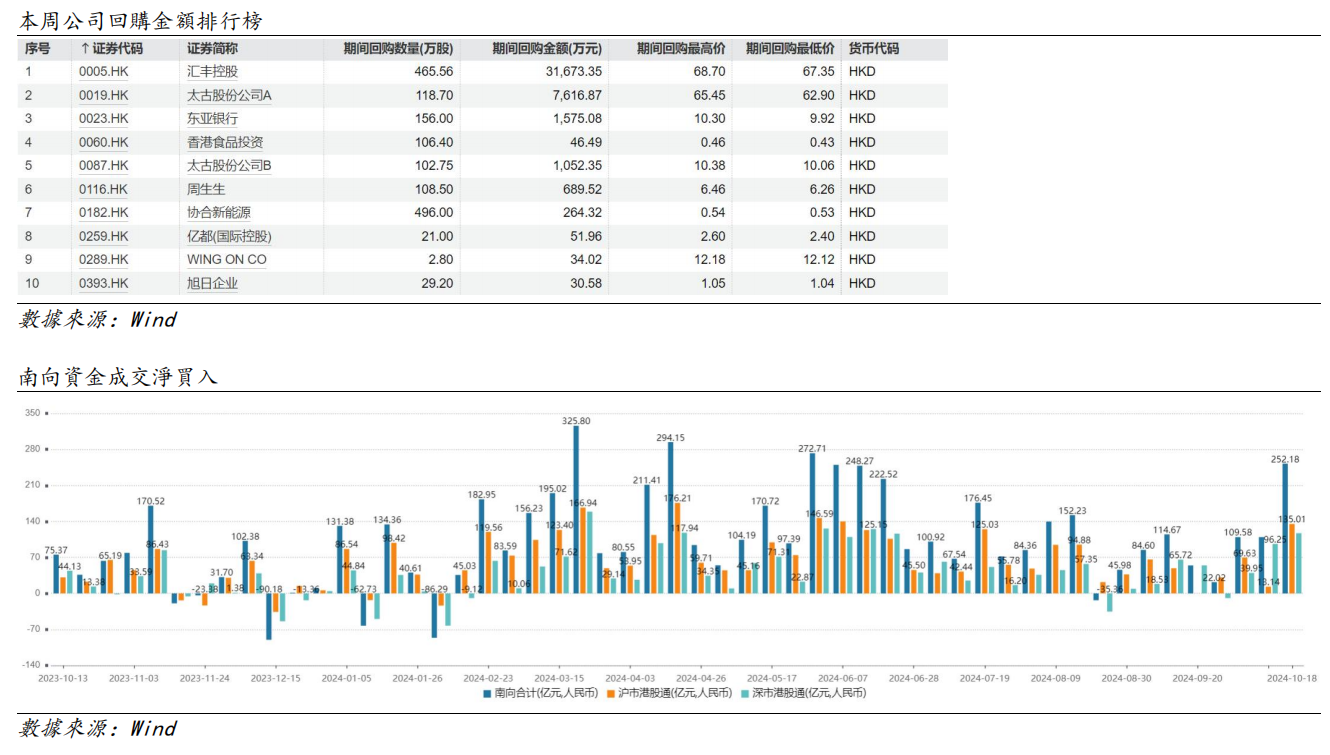Select the 汇丰控股 name cell
1330x755 pixels.
[213, 72]
